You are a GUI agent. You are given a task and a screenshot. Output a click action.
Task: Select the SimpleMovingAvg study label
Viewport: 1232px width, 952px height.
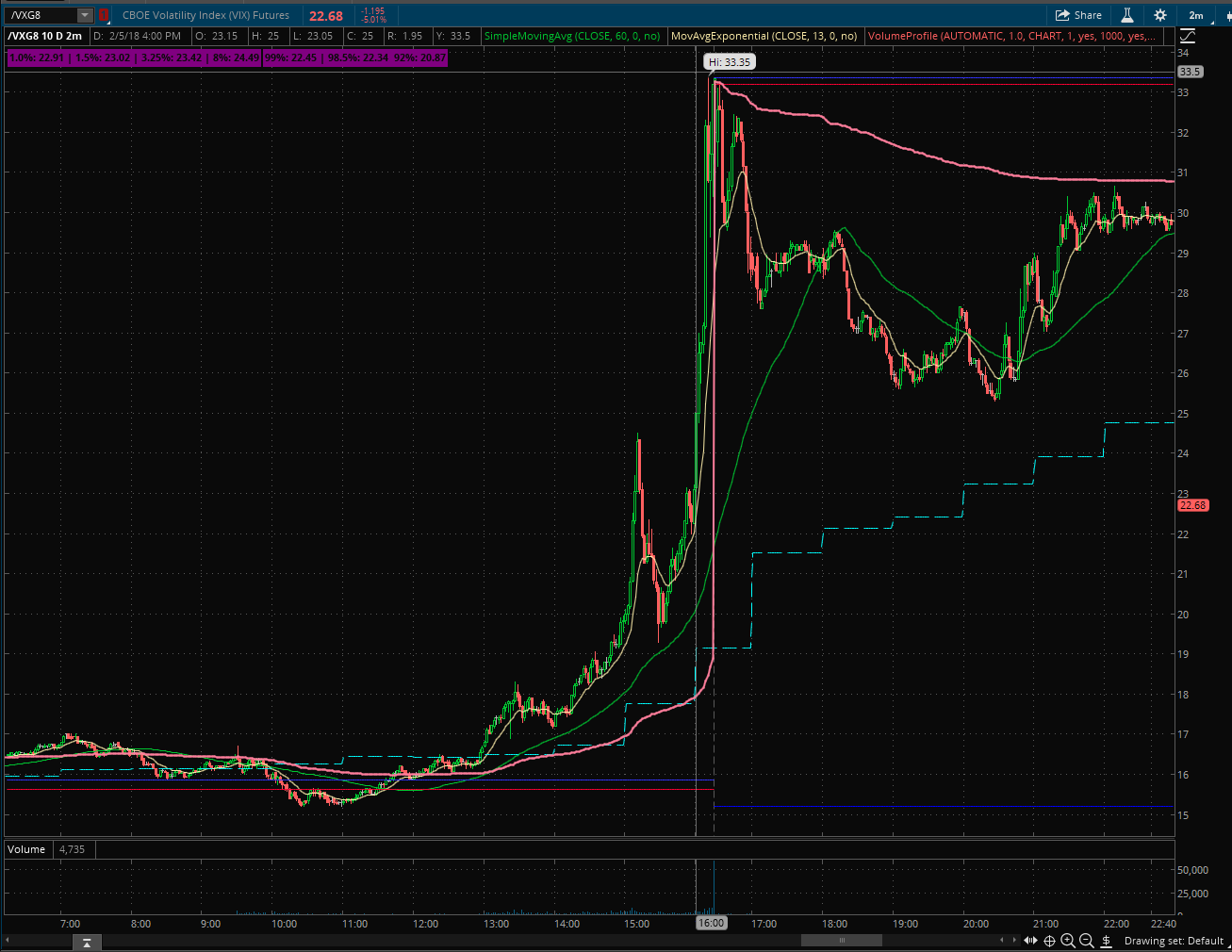pos(571,36)
